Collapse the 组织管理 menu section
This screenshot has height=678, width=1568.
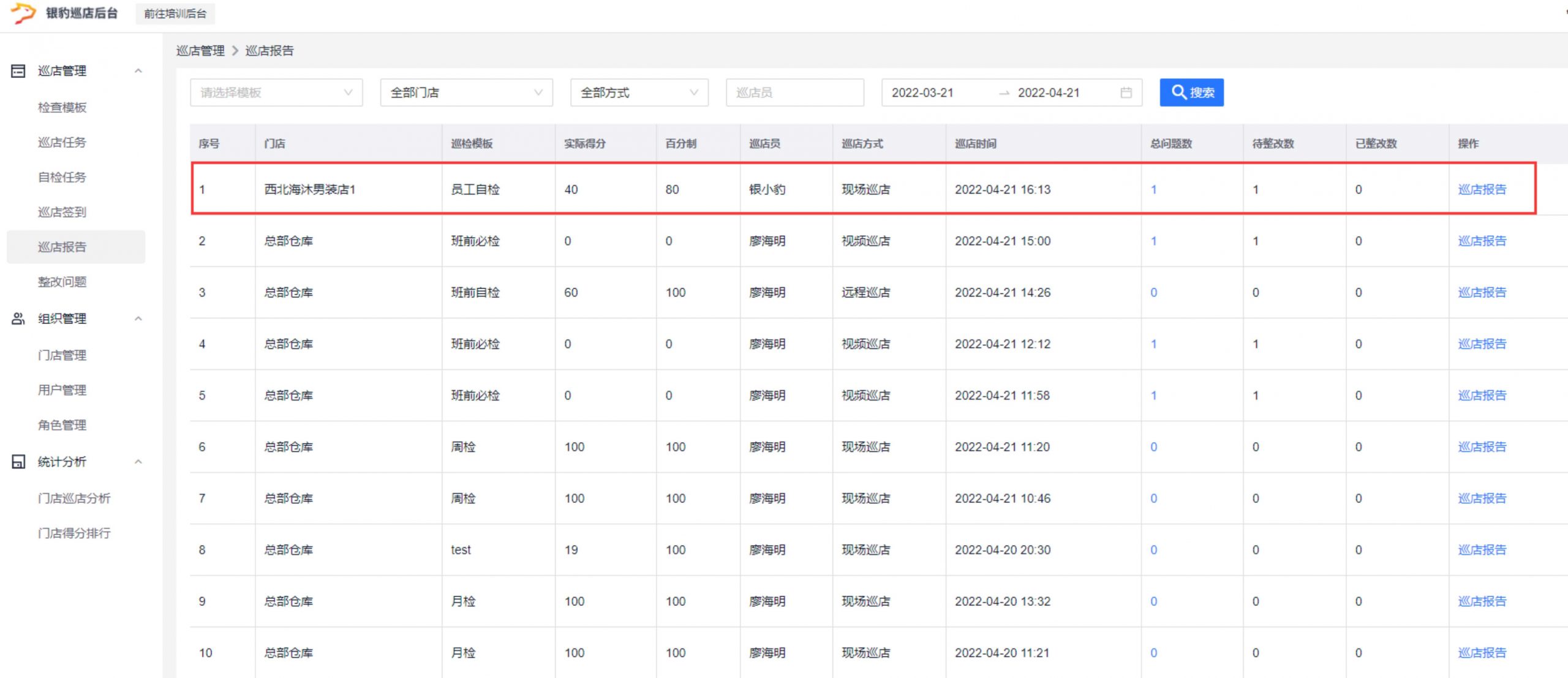tap(138, 318)
